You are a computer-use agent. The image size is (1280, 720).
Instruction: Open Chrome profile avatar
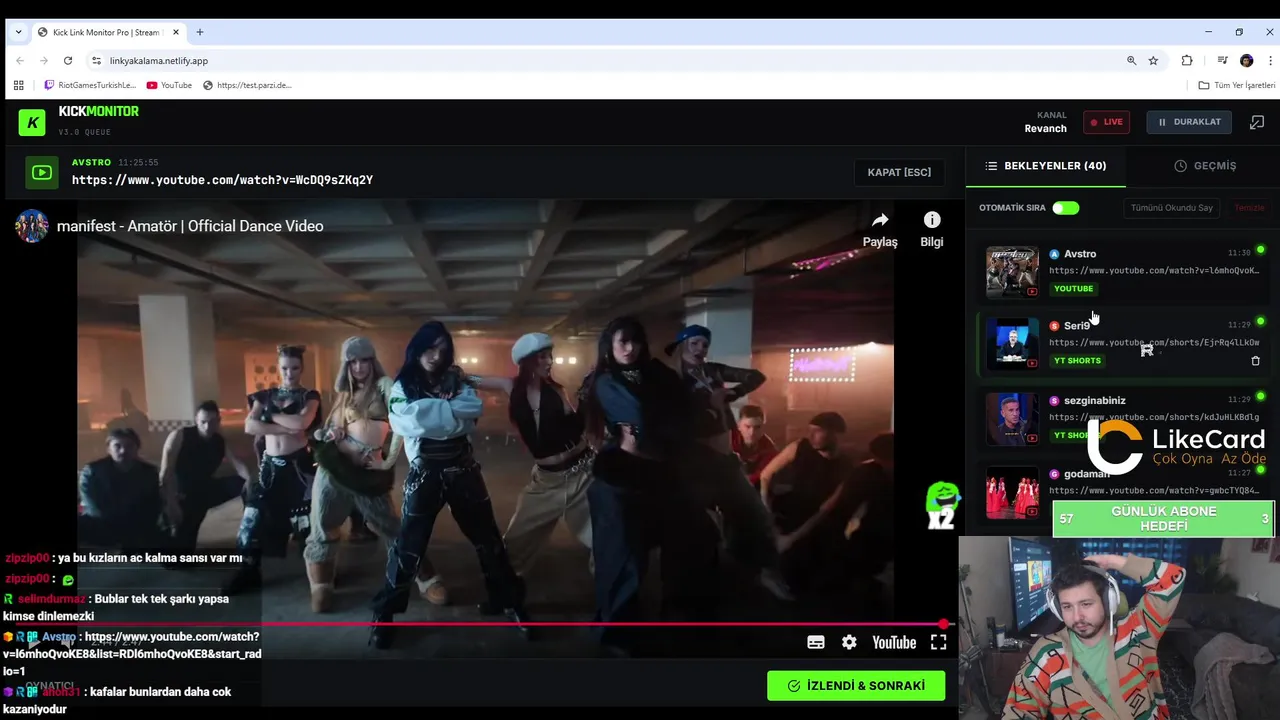click(x=1246, y=61)
